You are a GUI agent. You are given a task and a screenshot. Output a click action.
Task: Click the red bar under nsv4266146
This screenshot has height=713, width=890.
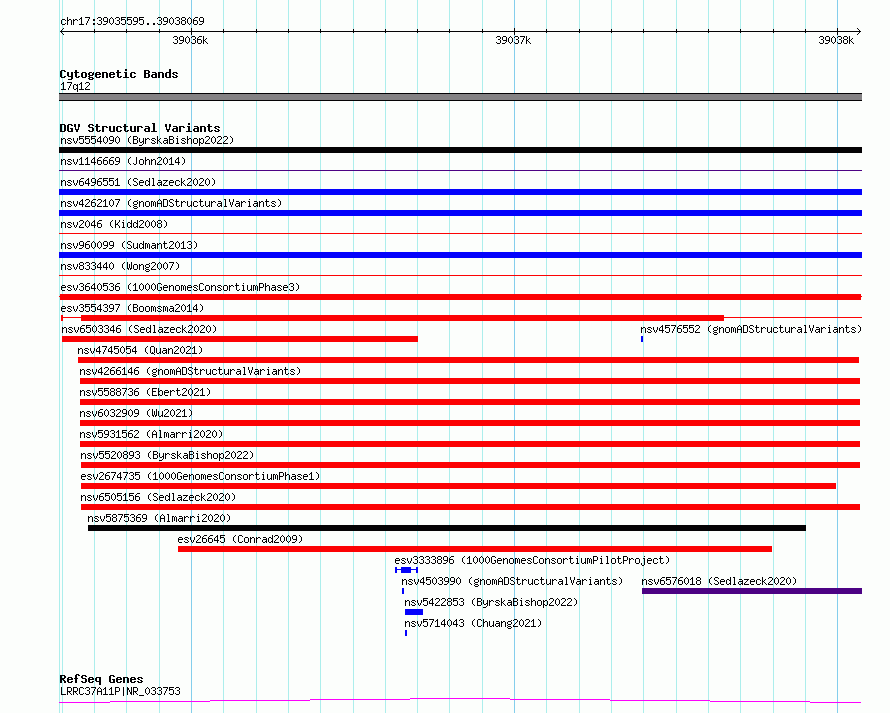(470, 381)
